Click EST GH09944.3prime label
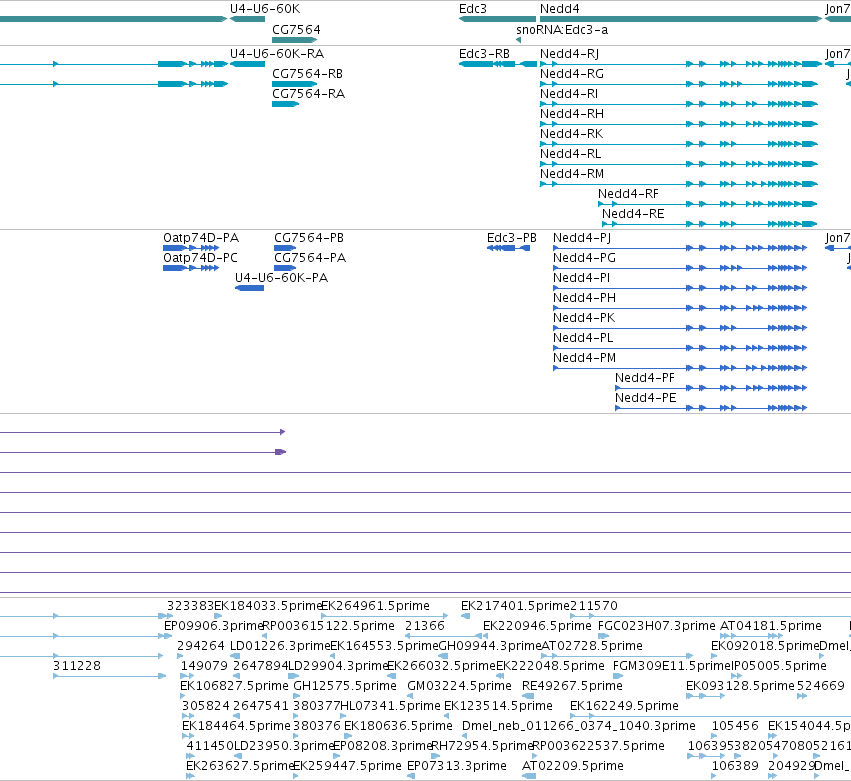 [490, 646]
